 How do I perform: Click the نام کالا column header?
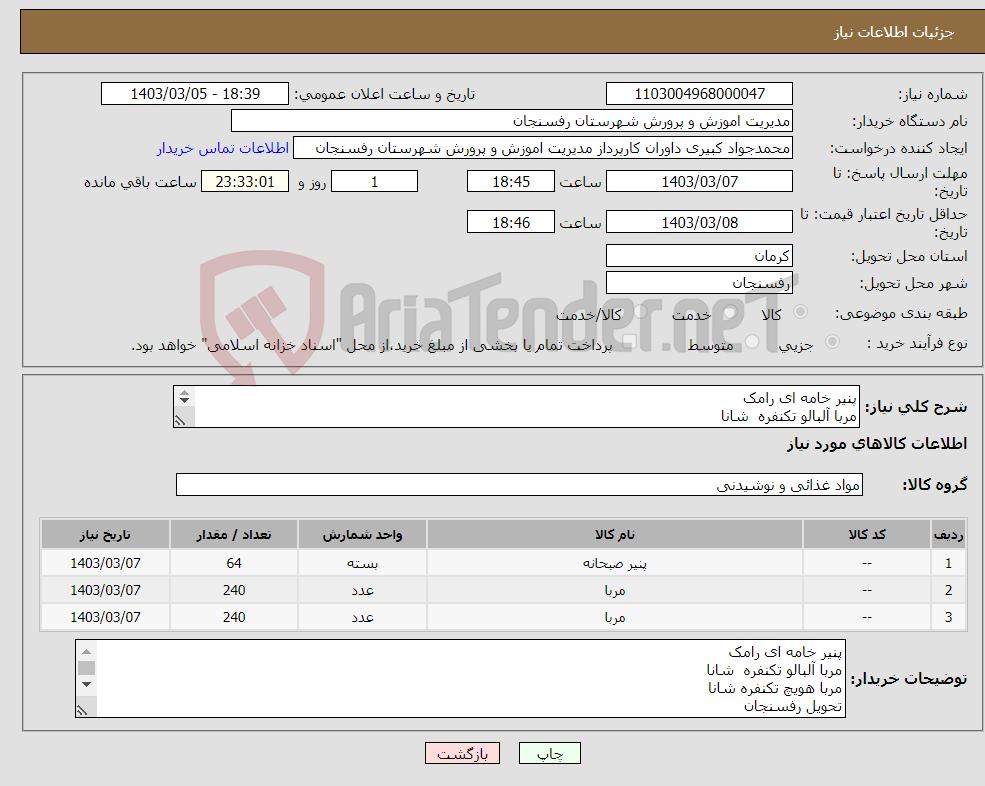[x=614, y=534]
